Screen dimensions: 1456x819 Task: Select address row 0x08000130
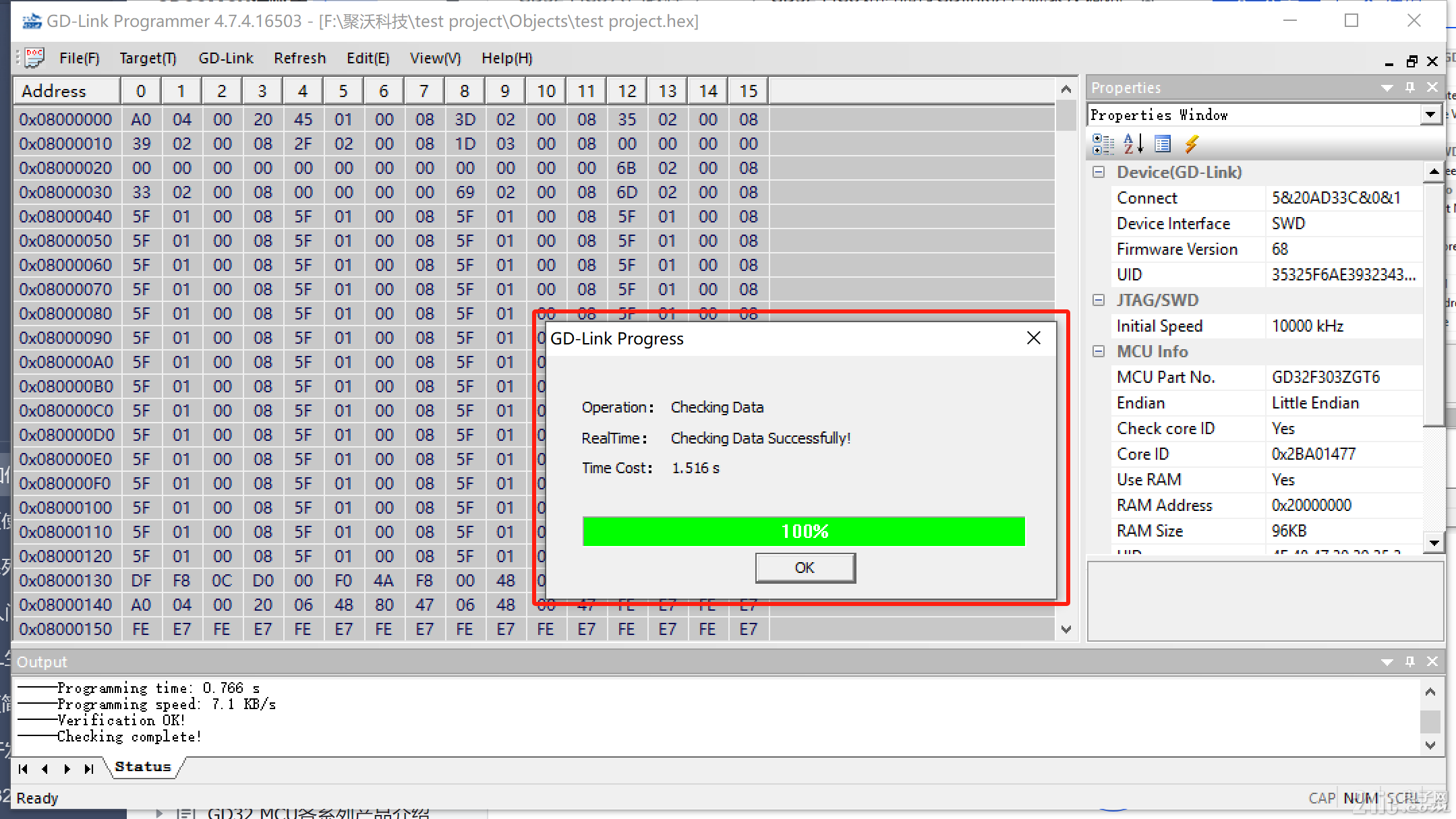[x=65, y=580]
